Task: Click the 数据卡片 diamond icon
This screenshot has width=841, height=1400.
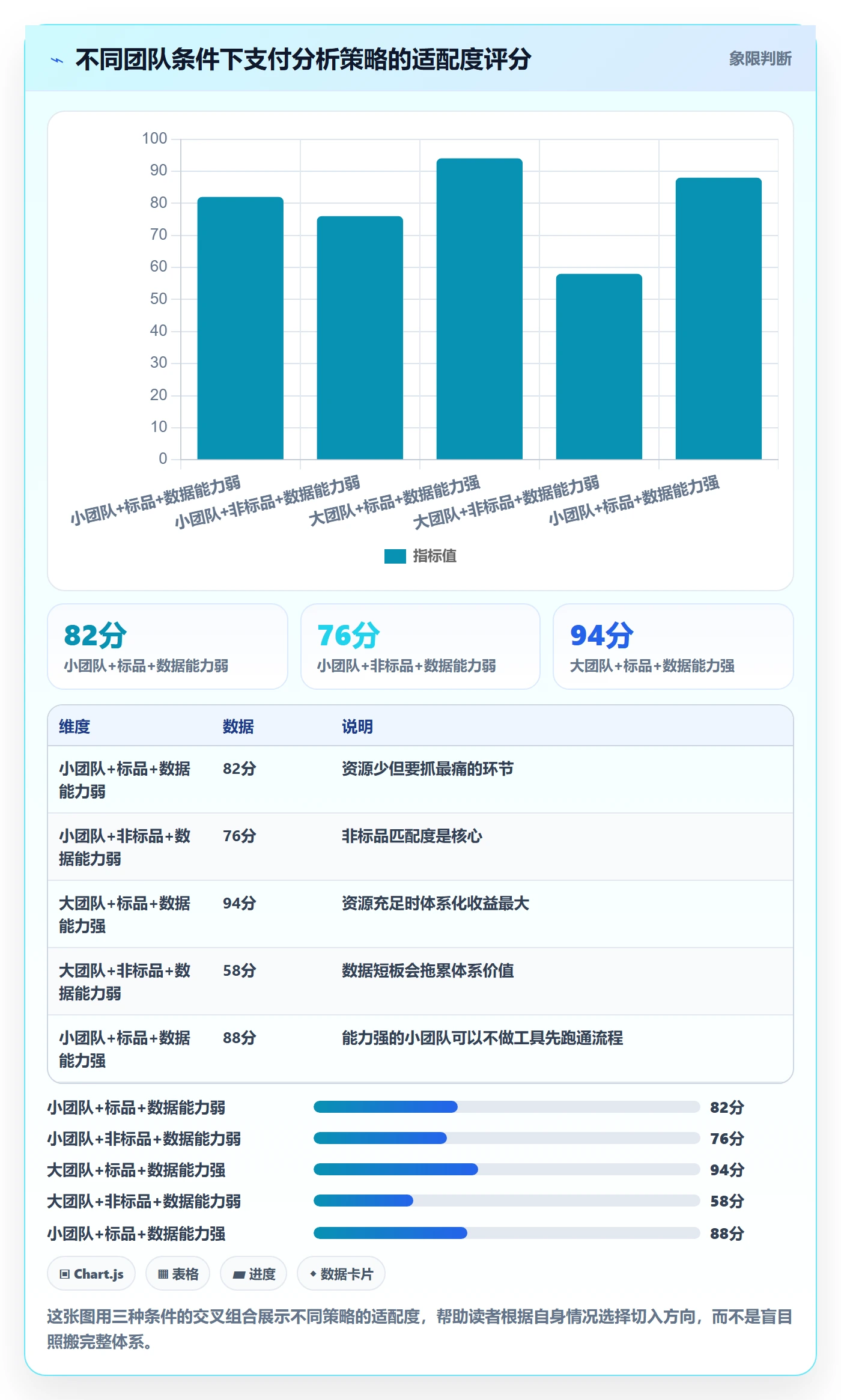Action: pyautogui.click(x=313, y=1274)
